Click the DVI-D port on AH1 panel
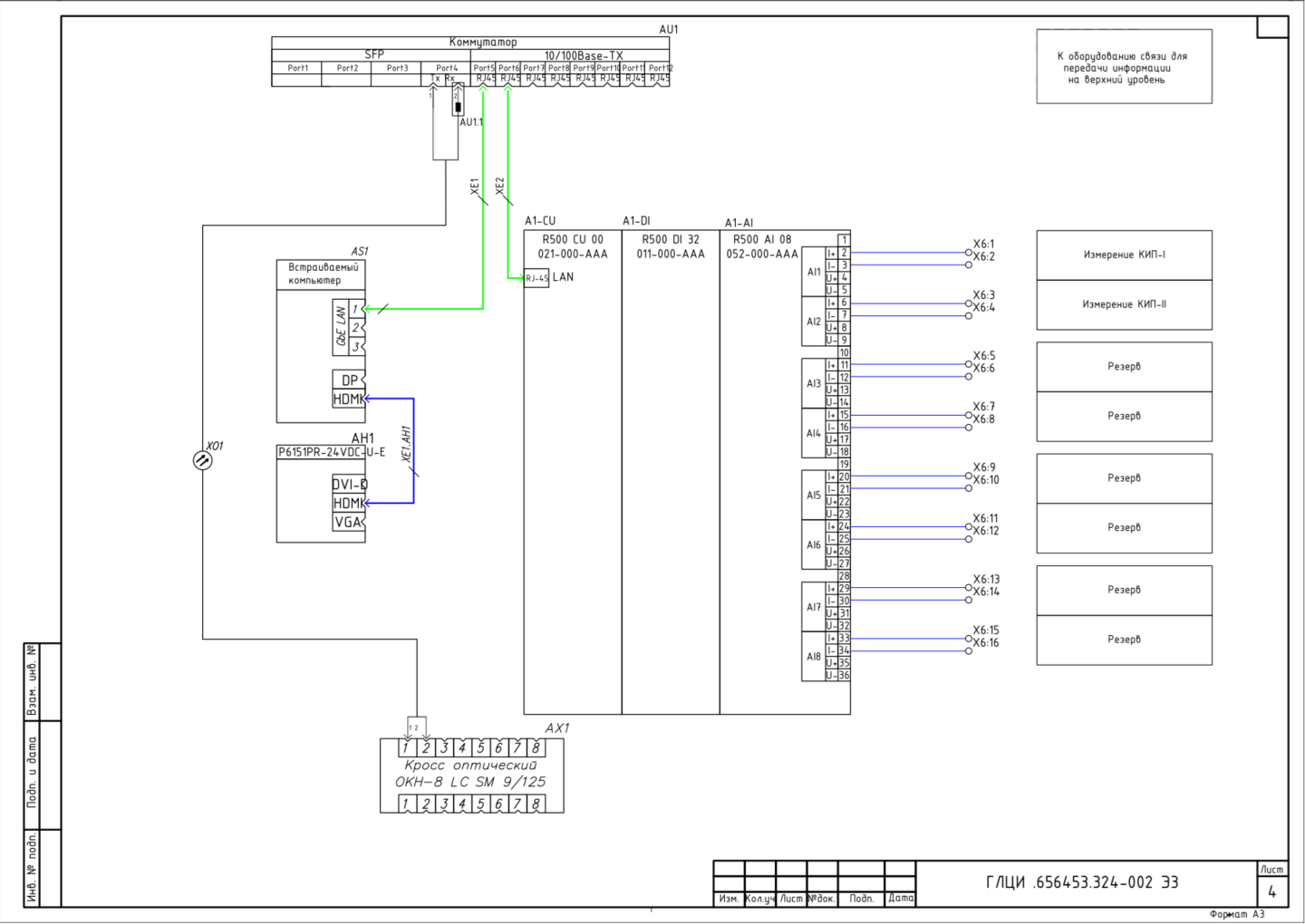 349,485
